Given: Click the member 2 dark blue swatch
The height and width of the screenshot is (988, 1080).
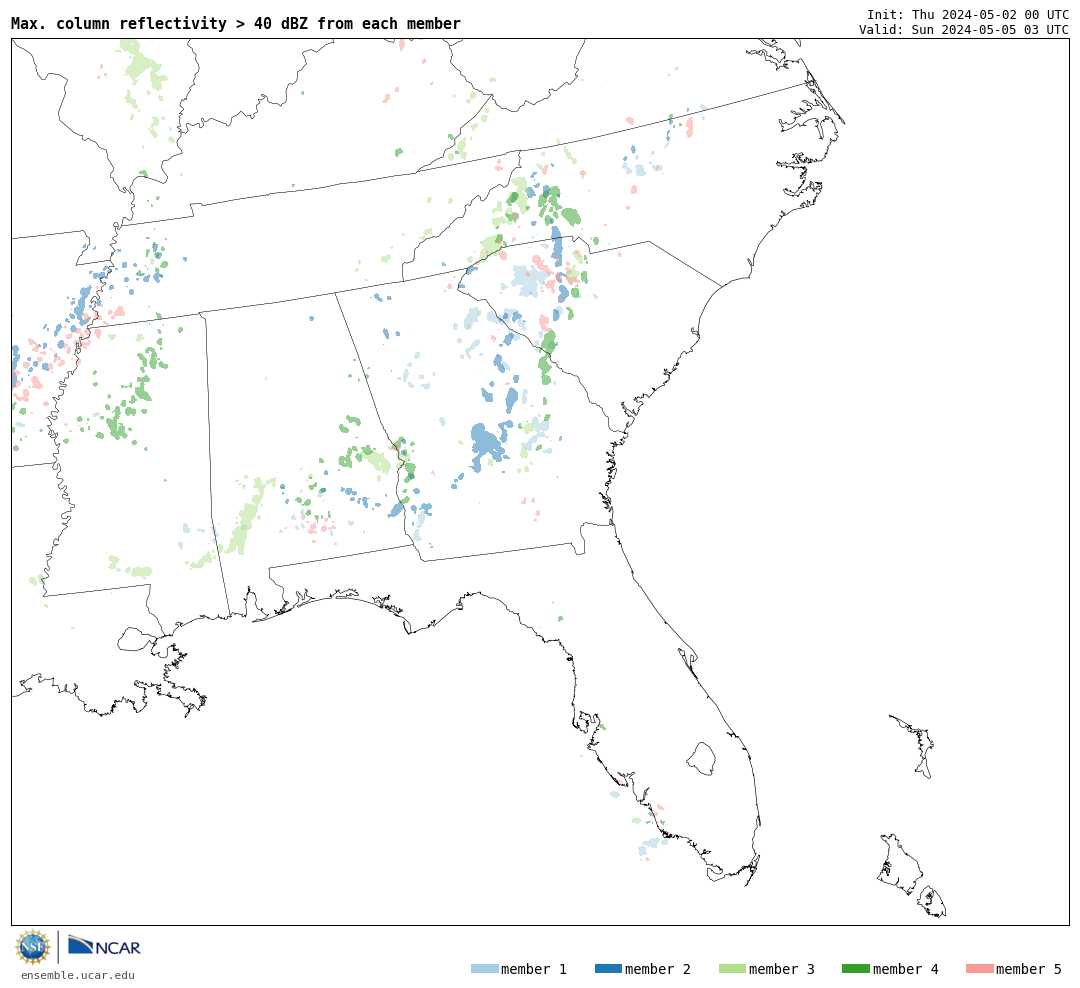Looking at the screenshot, I should coord(608,969).
